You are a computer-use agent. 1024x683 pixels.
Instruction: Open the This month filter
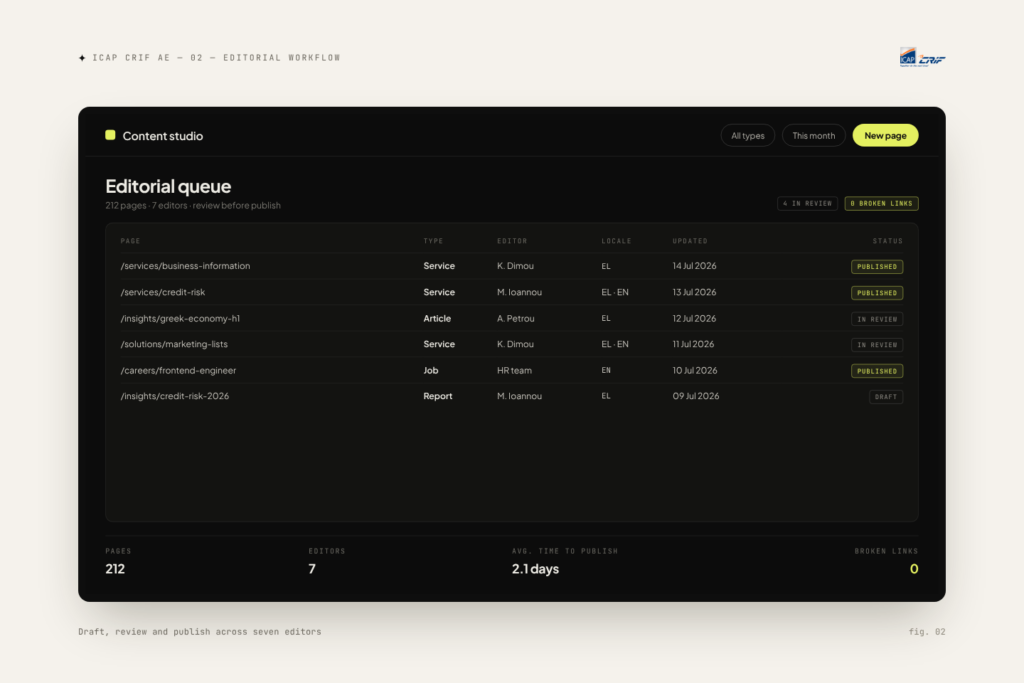click(814, 136)
